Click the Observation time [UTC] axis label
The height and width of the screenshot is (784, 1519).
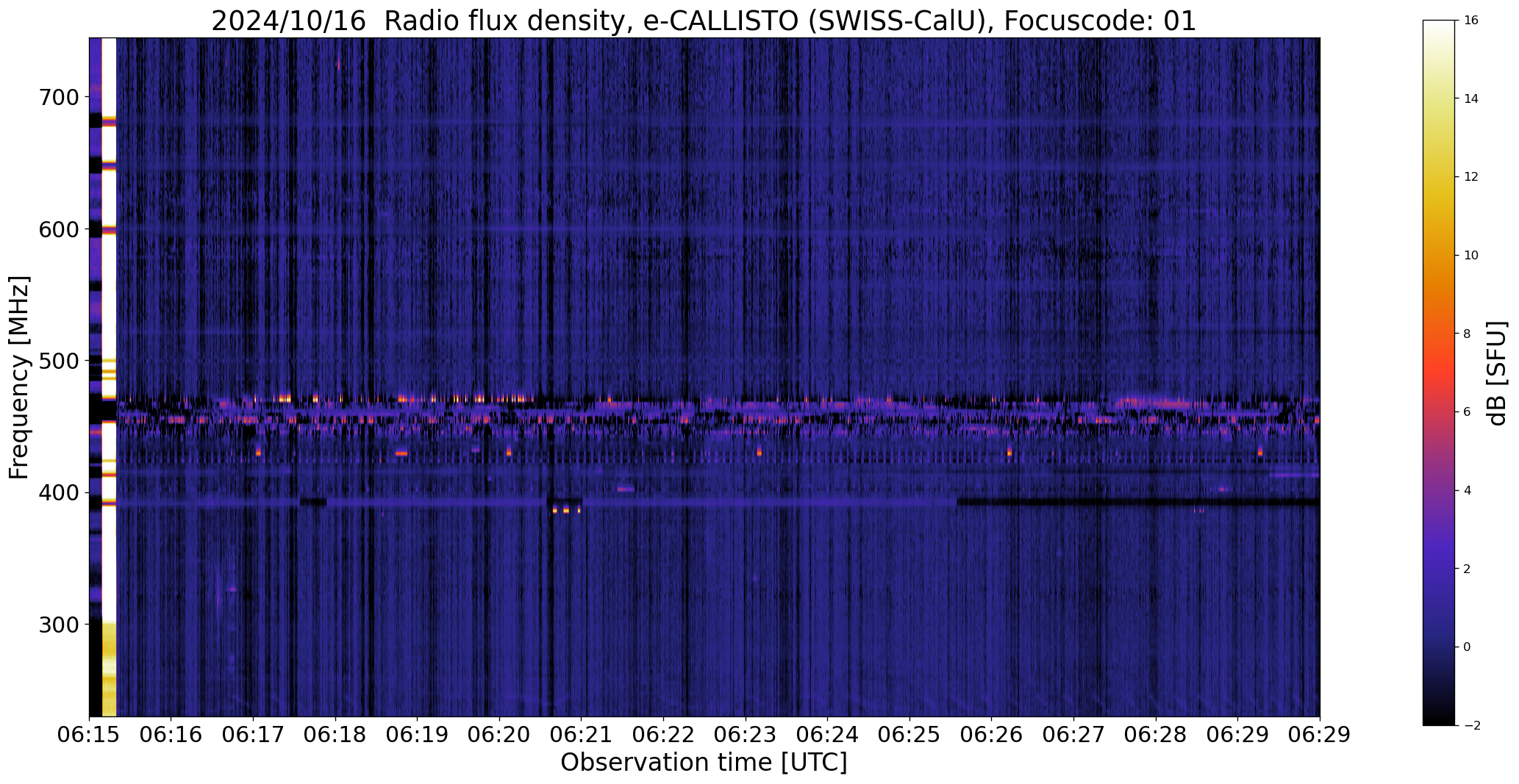(x=704, y=763)
